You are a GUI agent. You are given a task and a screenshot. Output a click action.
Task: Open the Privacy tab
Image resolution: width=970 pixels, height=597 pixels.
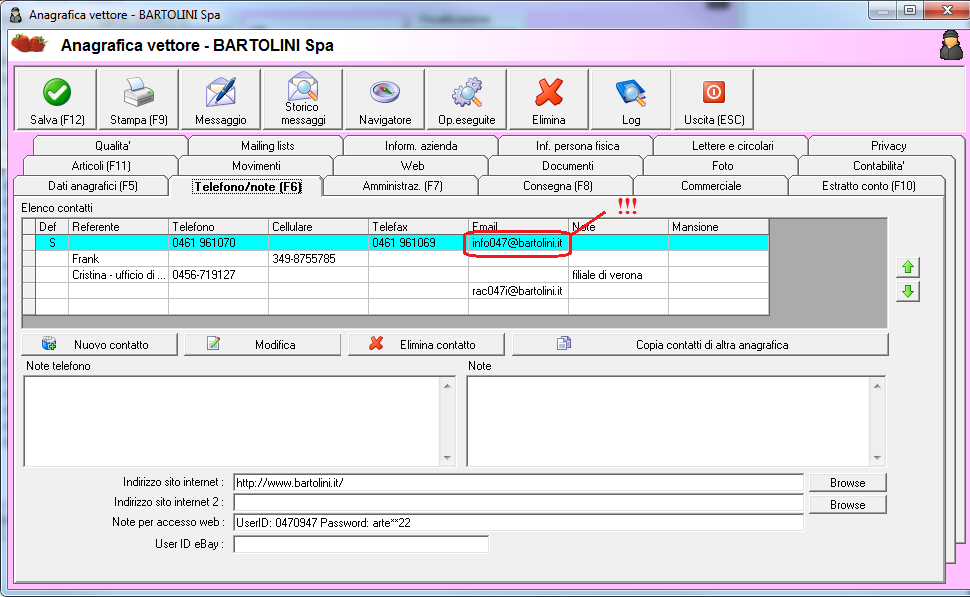[888, 146]
